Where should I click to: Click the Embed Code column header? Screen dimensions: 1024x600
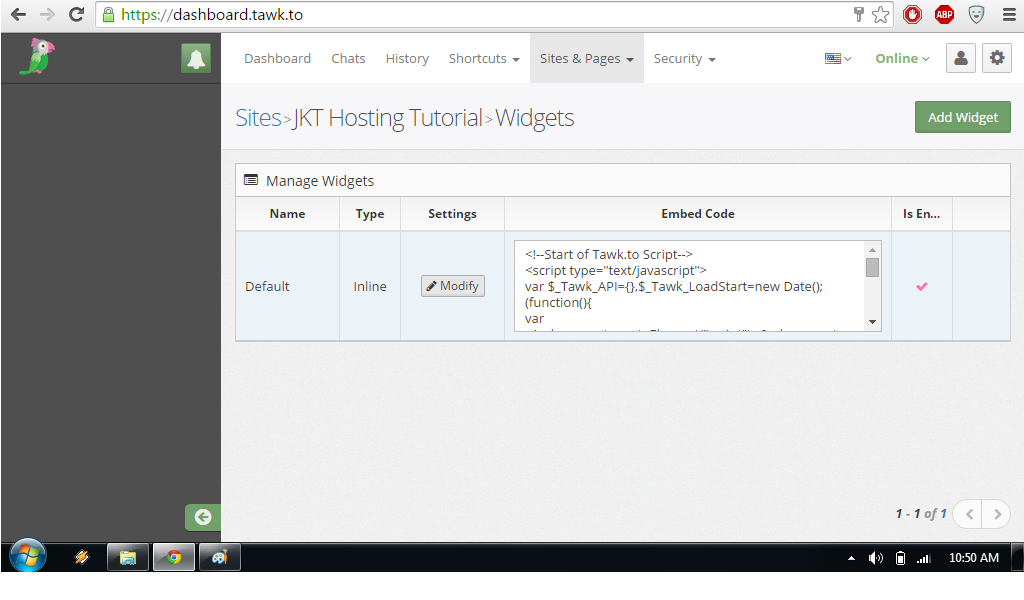click(x=697, y=213)
